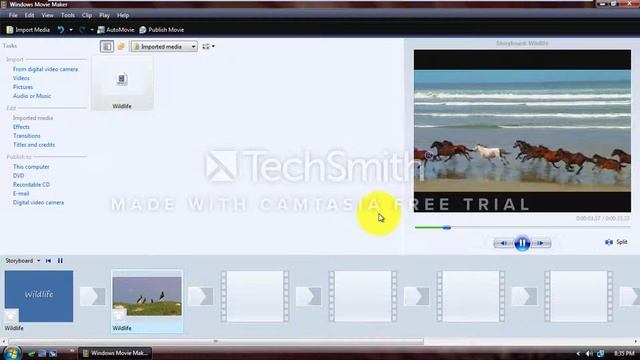Click the preview monitor video
Image resolution: width=640 pixels, height=360 pixels.
(x=522, y=131)
